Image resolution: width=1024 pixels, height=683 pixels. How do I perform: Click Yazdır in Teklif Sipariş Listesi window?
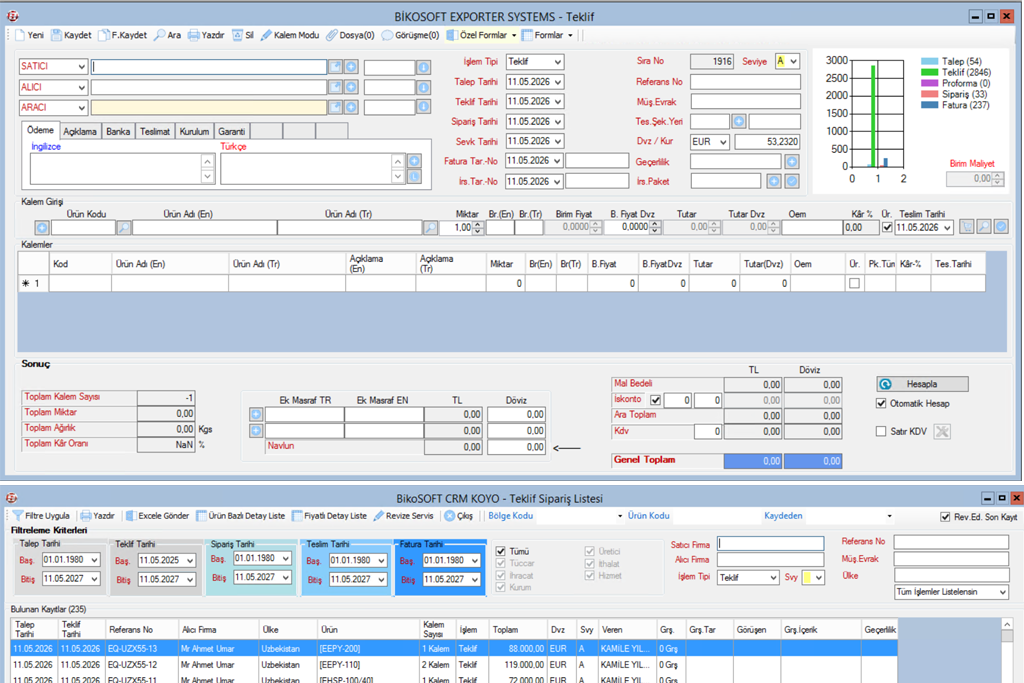click(97, 516)
